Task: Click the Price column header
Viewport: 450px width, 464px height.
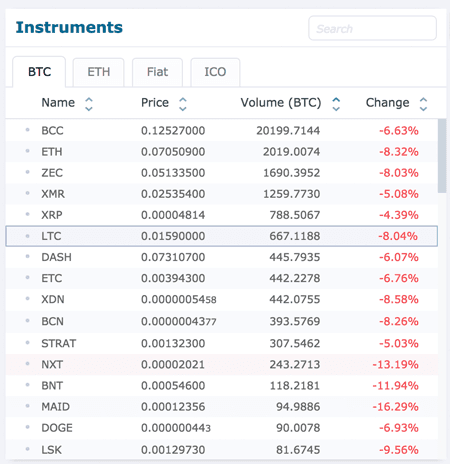Action: (155, 103)
